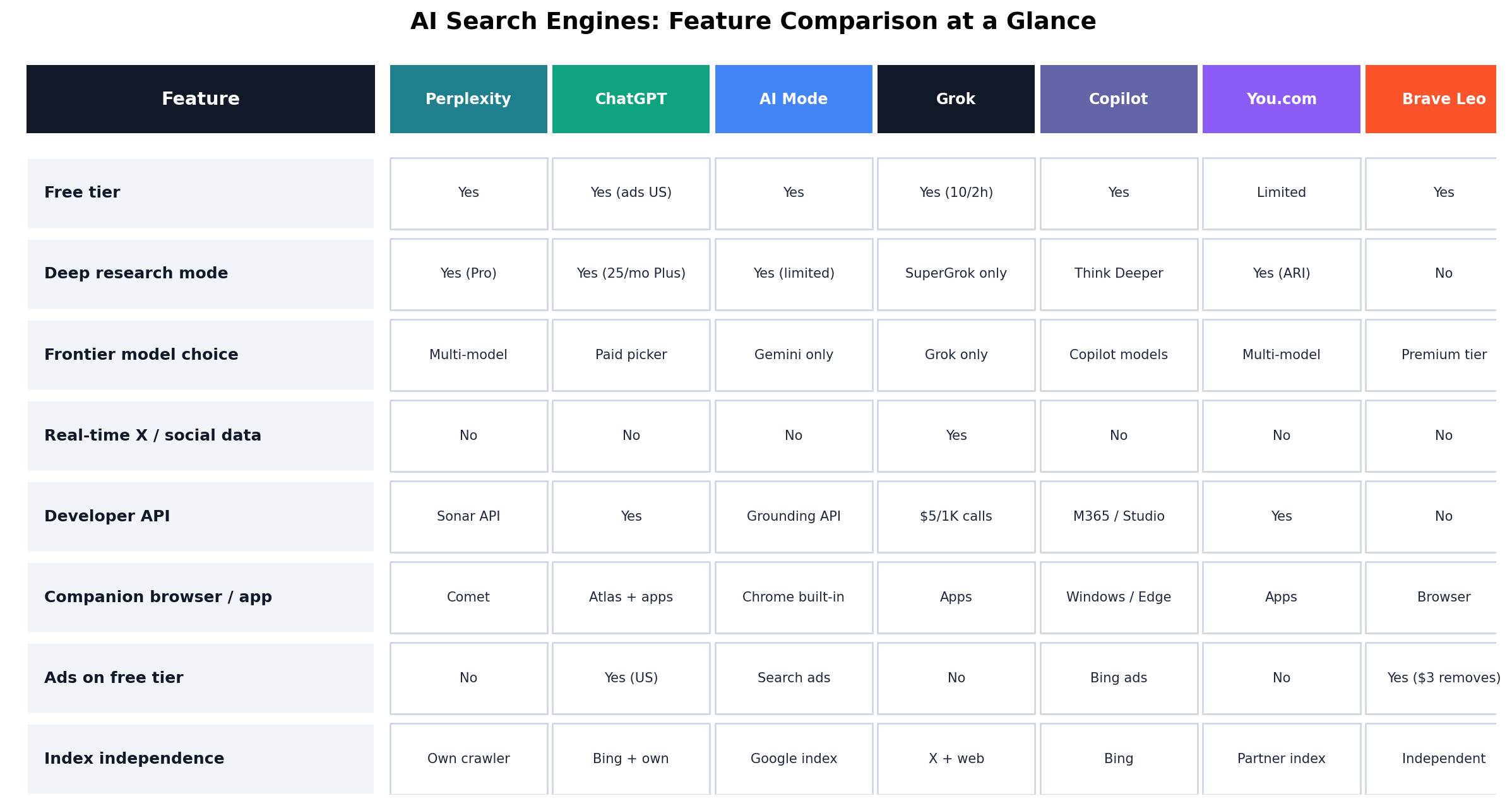Viewport: 1512px width, 806px height.
Task: Select the ChatGPT column header
Action: (631, 99)
